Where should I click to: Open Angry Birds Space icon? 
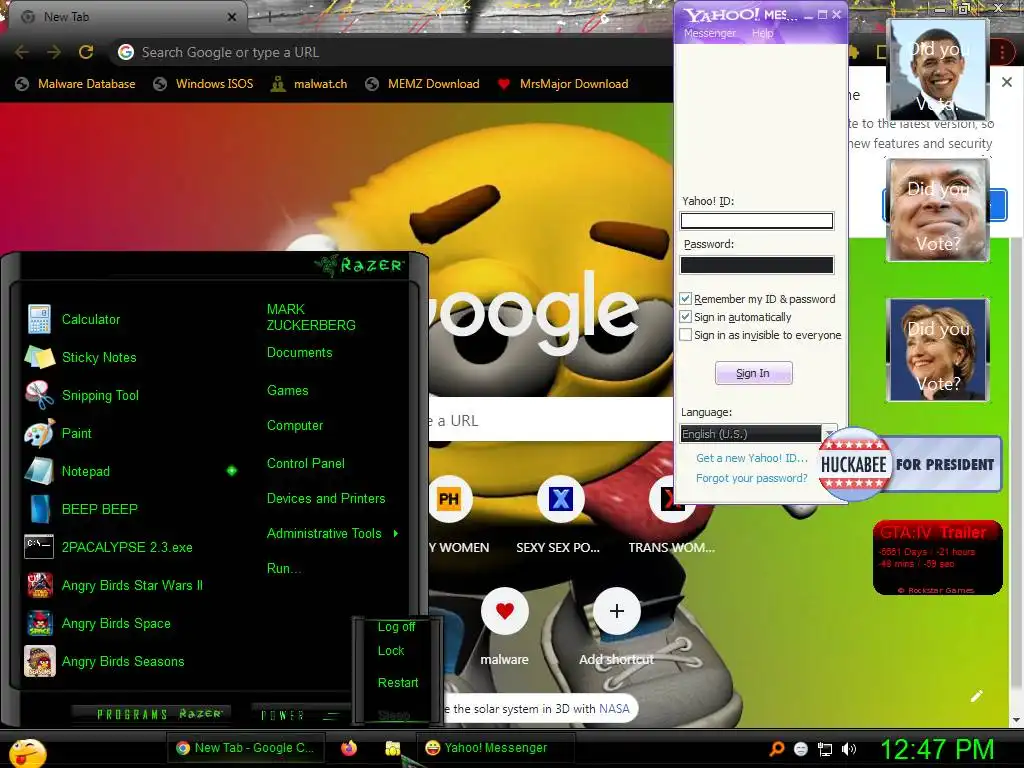point(39,623)
